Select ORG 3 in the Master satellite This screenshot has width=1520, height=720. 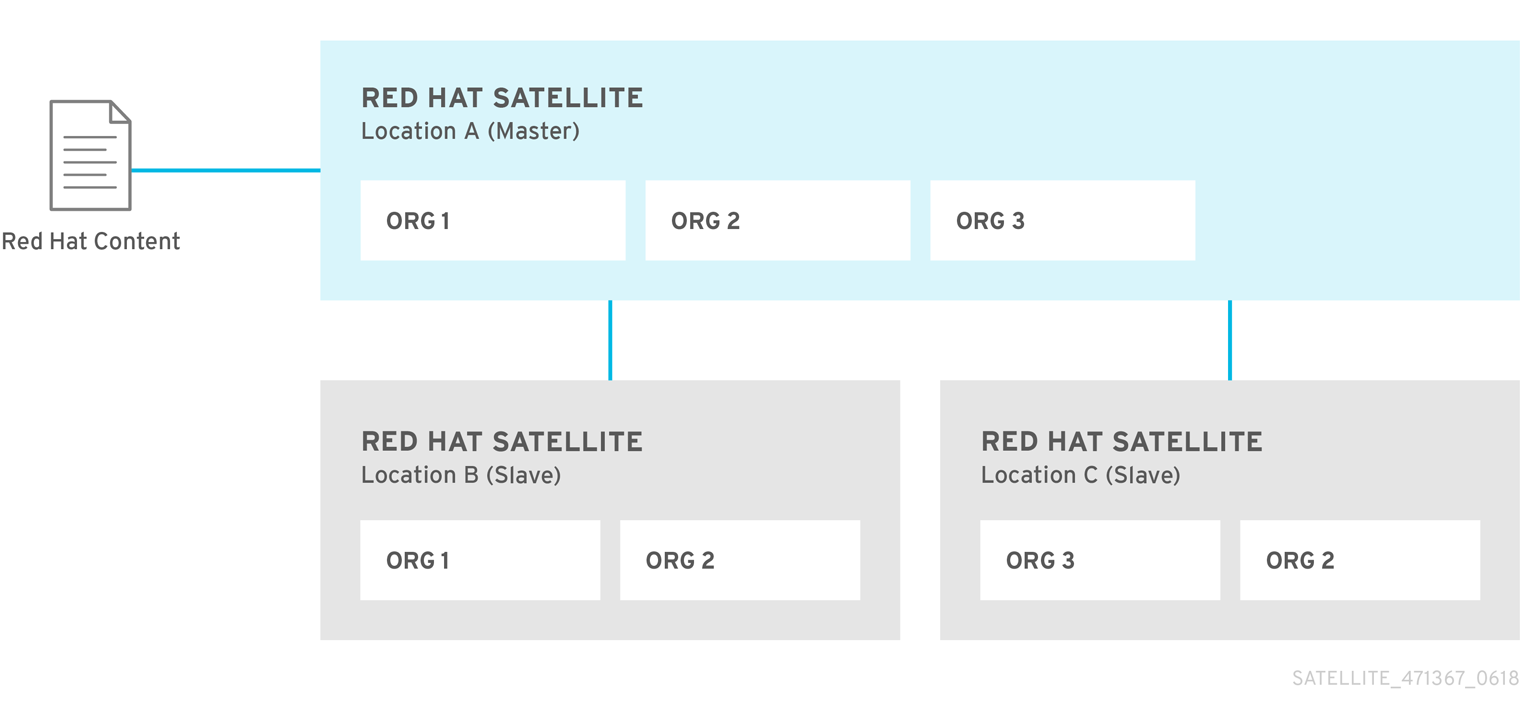point(1062,220)
